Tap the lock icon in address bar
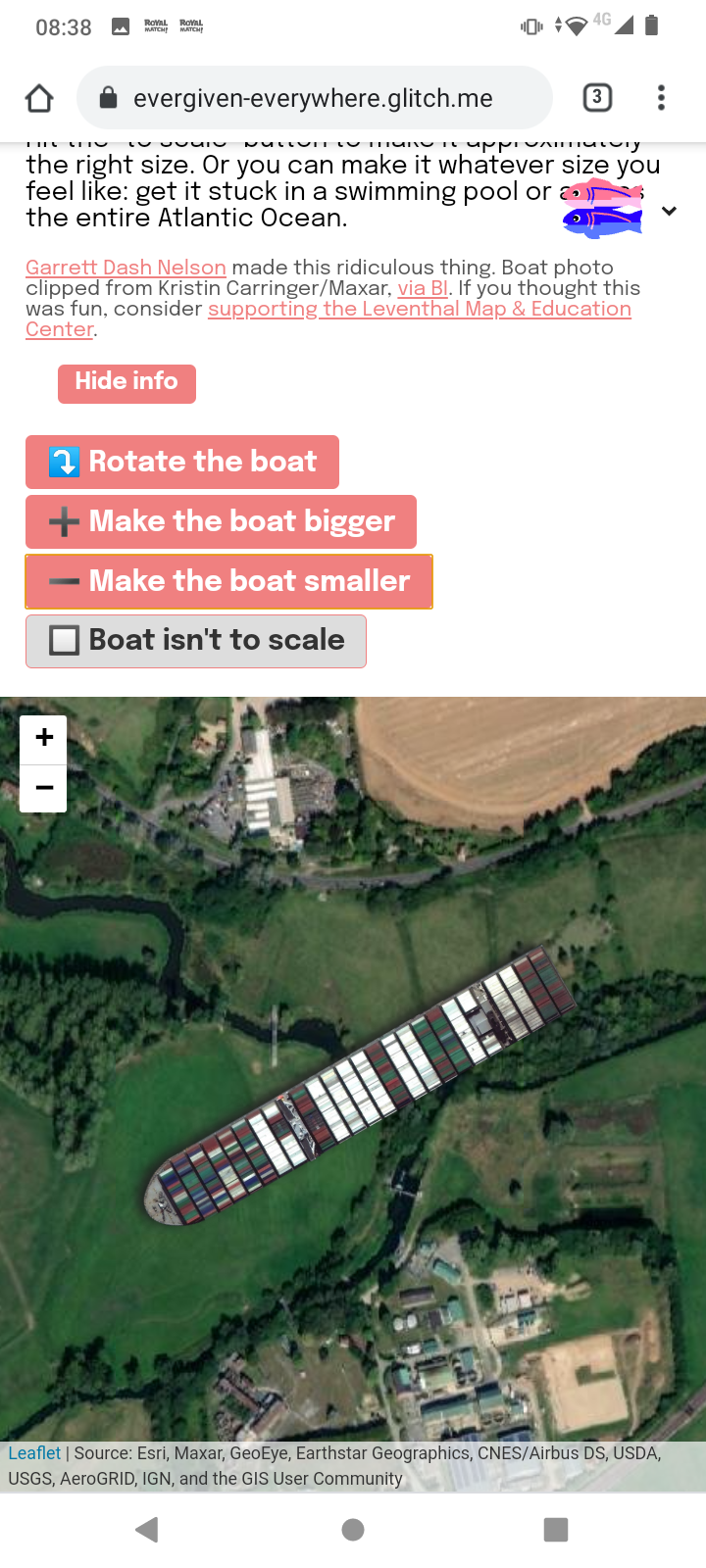Screen dimensions: 706x1568 (x=109, y=98)
